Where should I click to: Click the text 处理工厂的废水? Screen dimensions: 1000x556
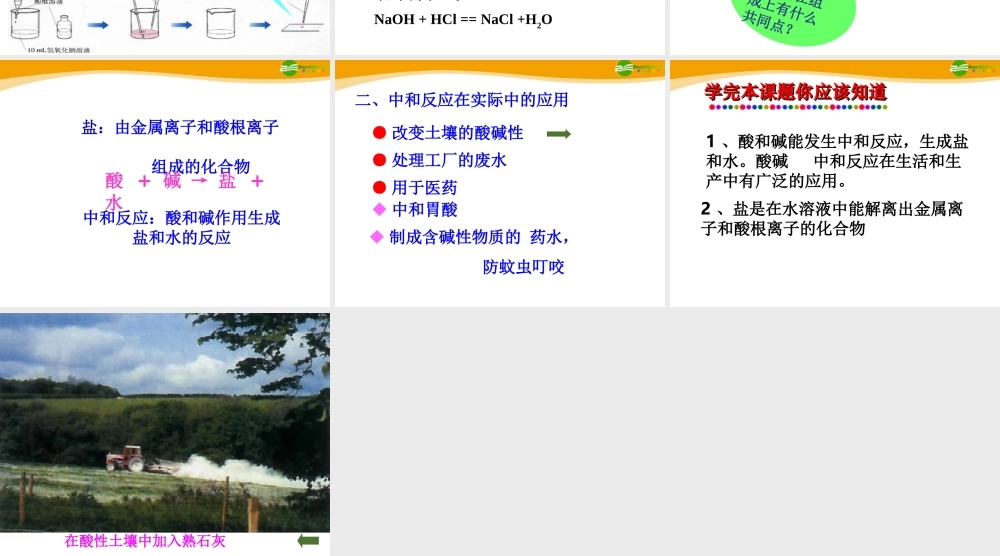click(449, 160)
